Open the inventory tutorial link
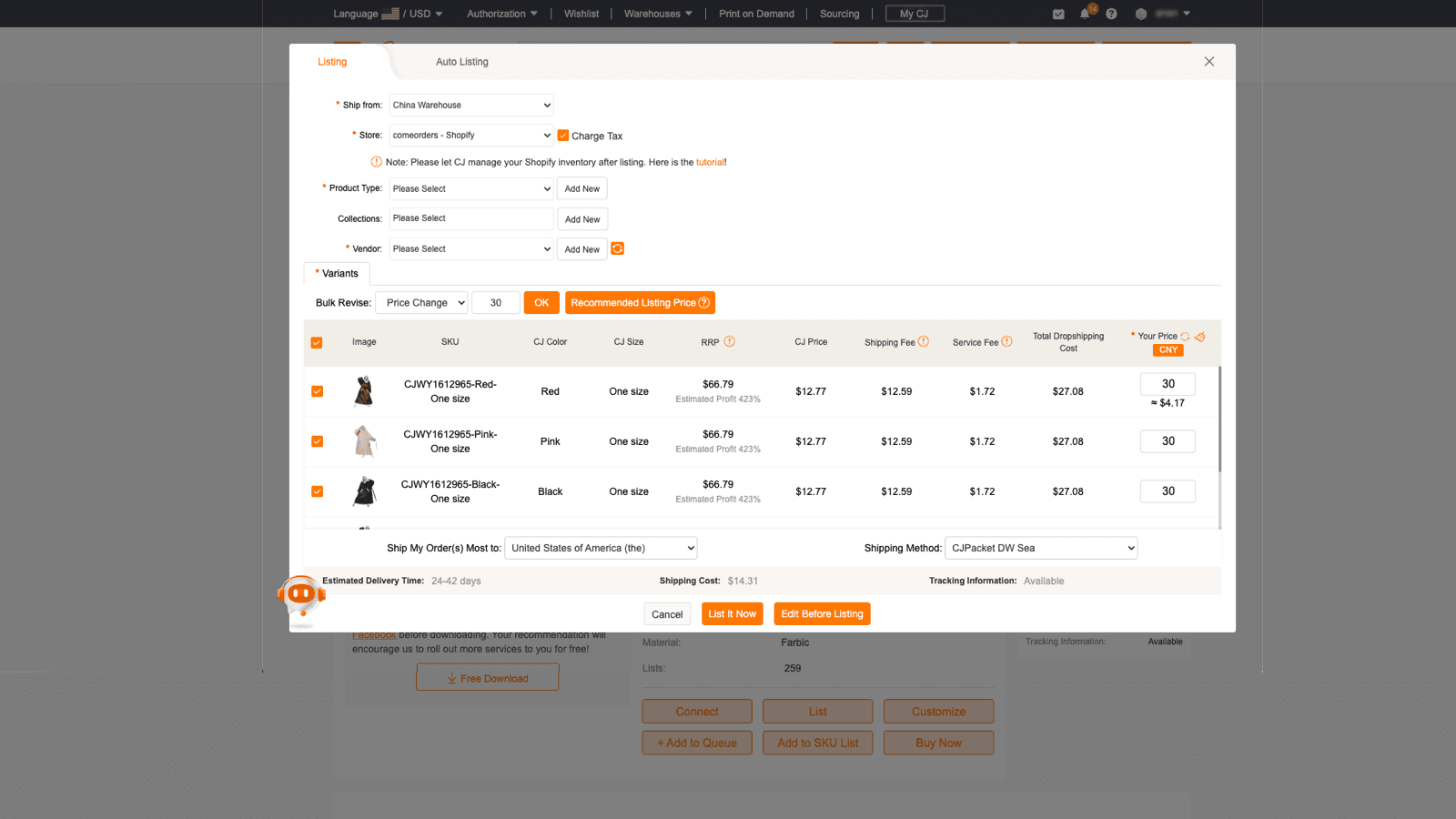This screenshot has height=819, width=1456. point(709,162)
